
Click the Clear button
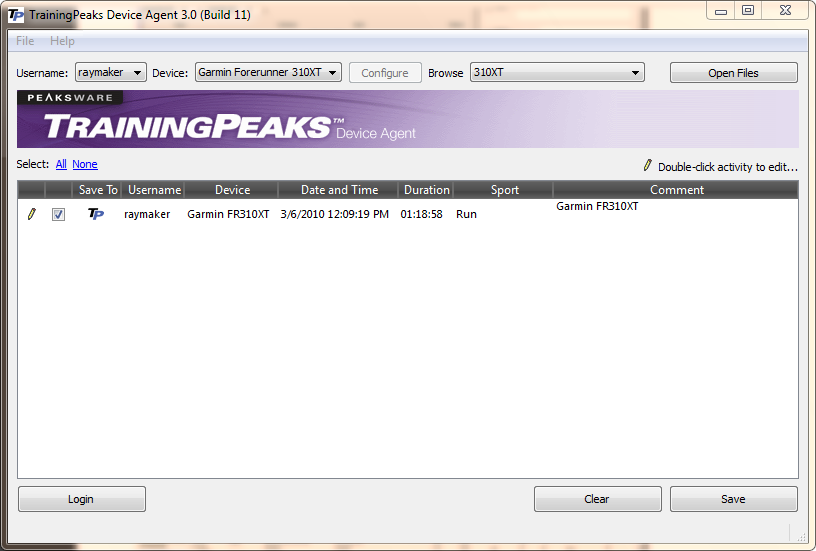[x=597, y=499]
